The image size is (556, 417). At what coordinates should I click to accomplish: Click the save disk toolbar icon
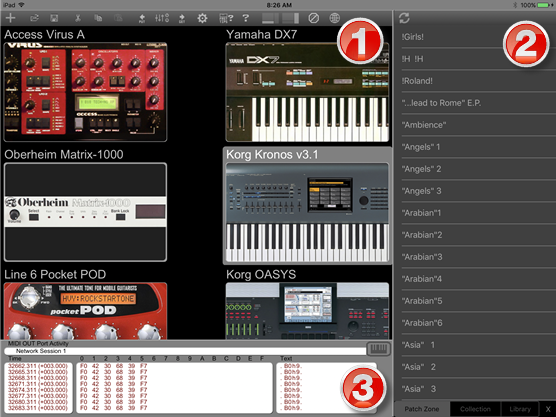tap(54, 18)
